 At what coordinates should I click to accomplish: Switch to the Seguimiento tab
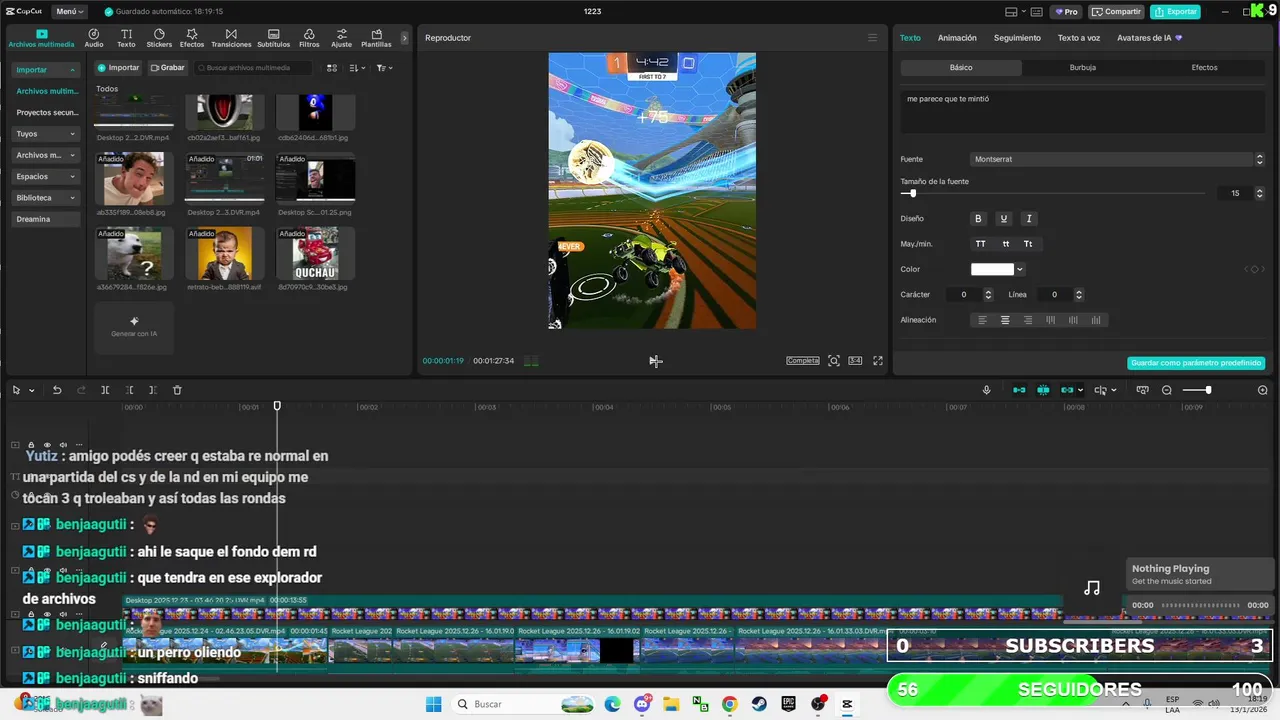click(1017, 38)
